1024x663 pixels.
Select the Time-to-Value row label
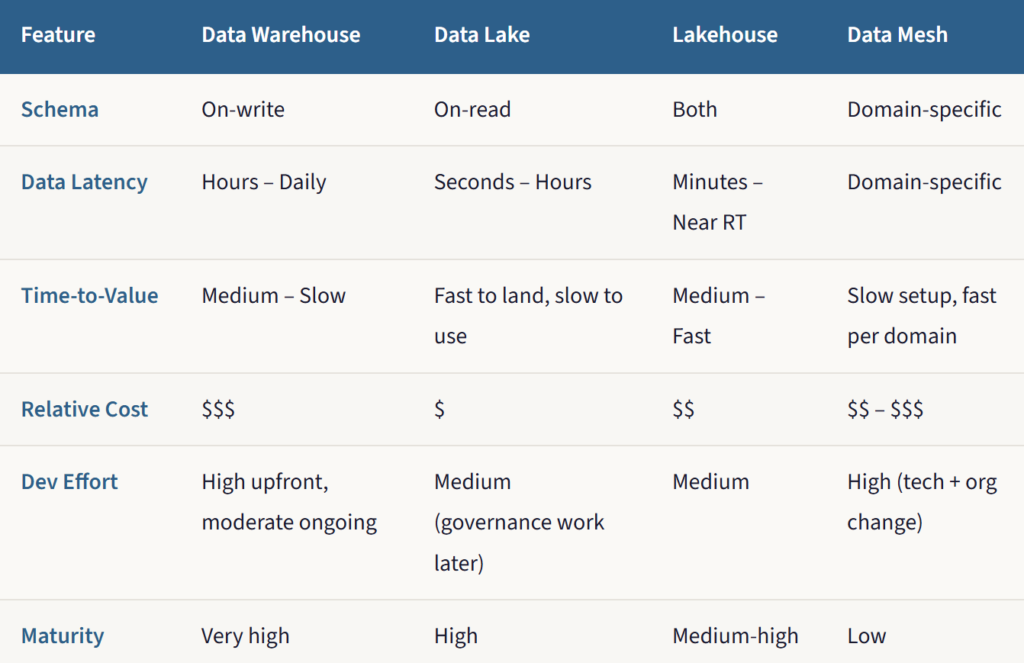90,296
